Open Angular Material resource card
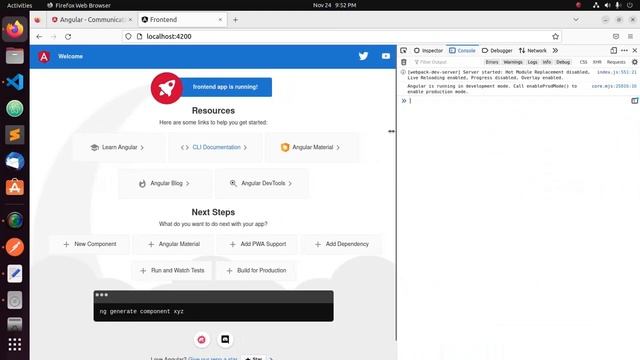Screen dimensions: 640x360 [x=311, y=147]
